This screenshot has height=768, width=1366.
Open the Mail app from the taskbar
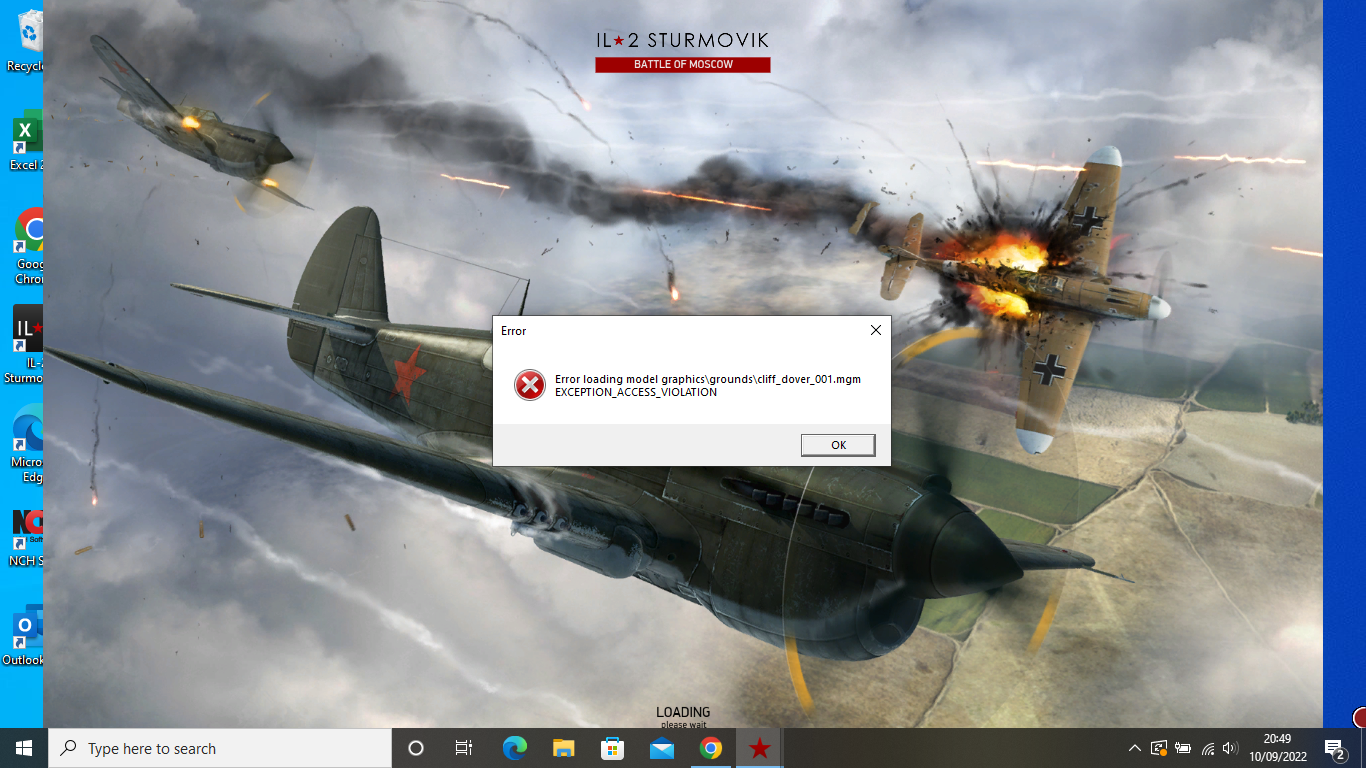click(661, 748)
